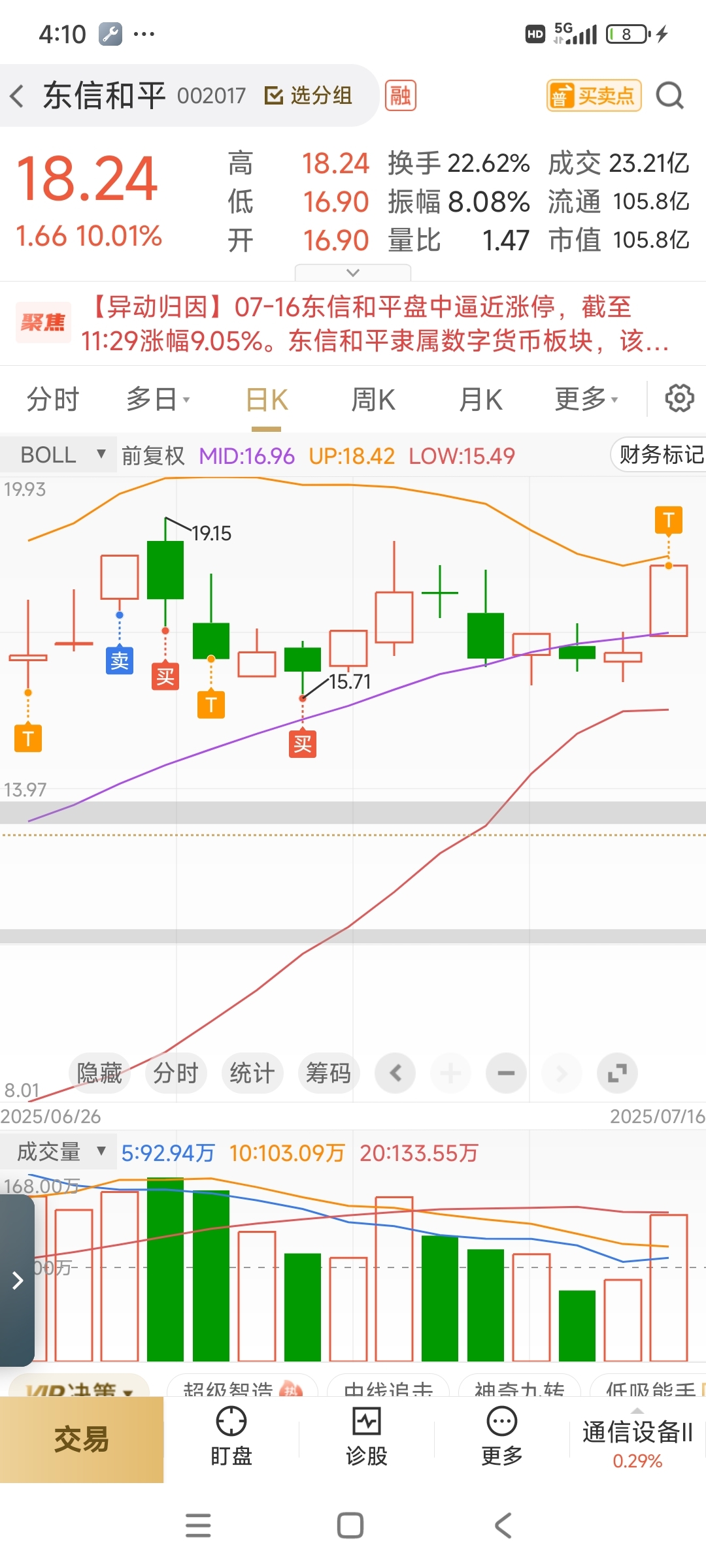Image resolution: width=706 pixels, height=1568 pixels.
Task: Move chart left with arrow button
Action: click(395, 1073)
